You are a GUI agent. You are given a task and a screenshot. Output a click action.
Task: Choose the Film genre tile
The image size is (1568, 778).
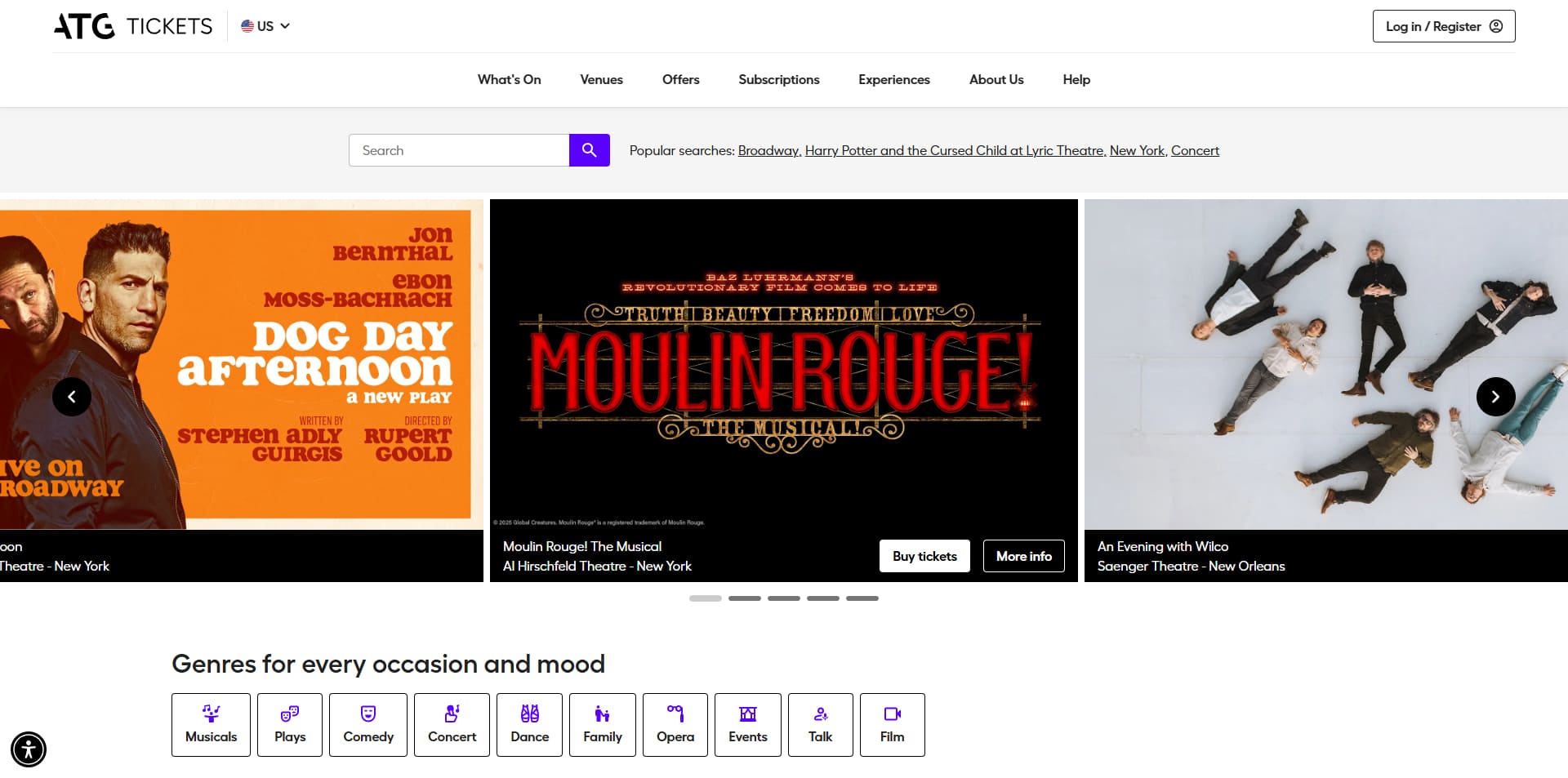[893, 725]
